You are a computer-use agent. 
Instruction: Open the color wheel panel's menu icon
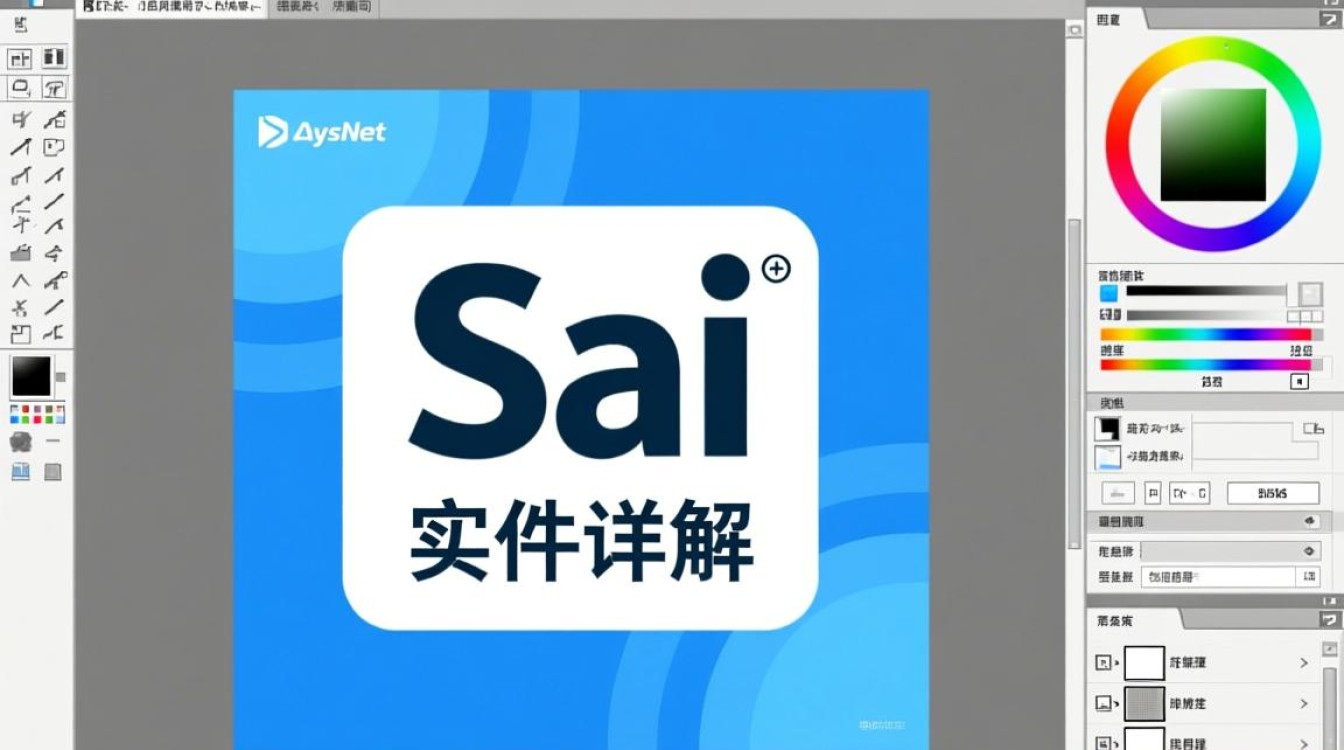[x=1329, y=19]
